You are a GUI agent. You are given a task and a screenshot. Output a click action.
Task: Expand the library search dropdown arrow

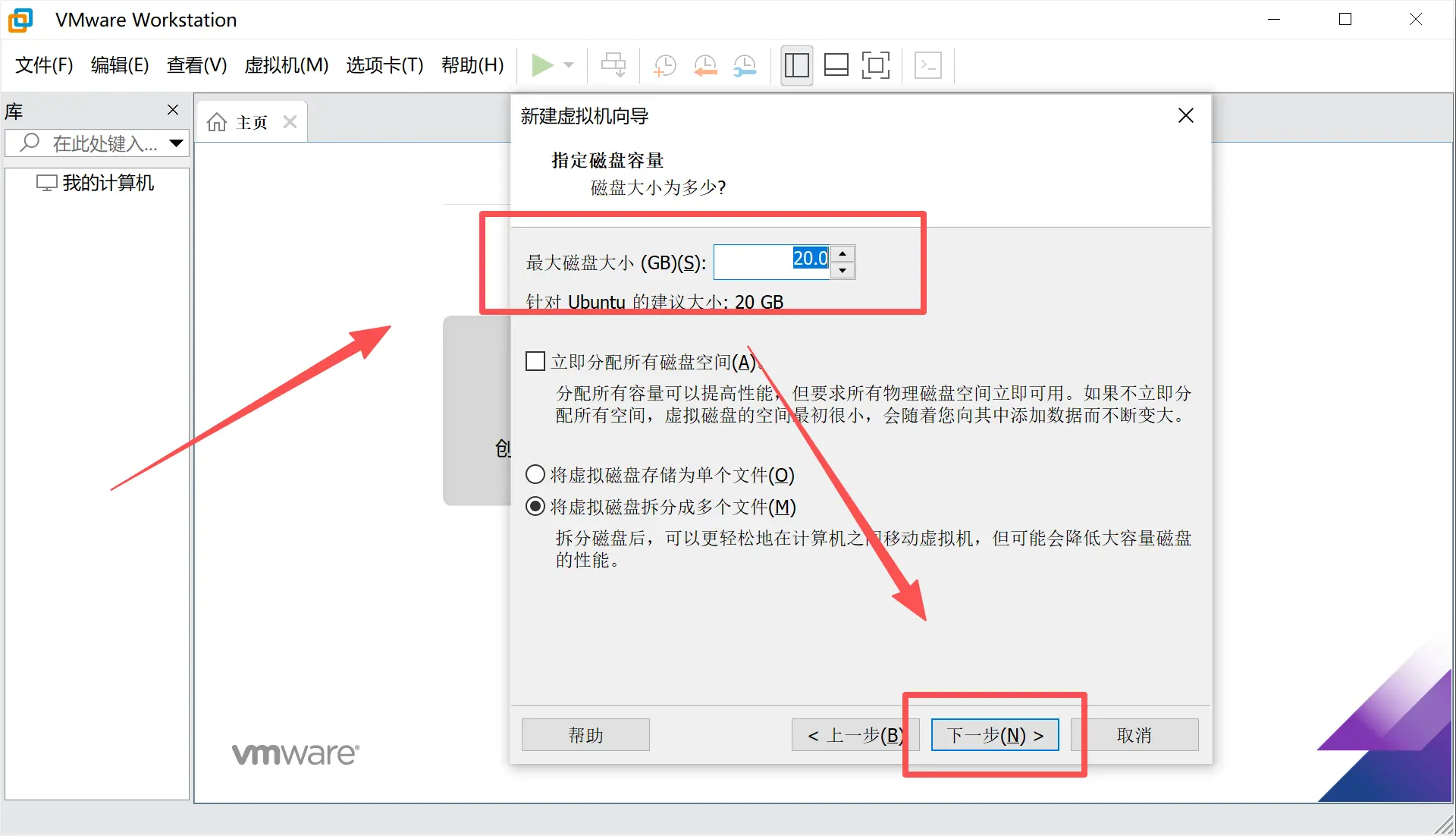176,143
